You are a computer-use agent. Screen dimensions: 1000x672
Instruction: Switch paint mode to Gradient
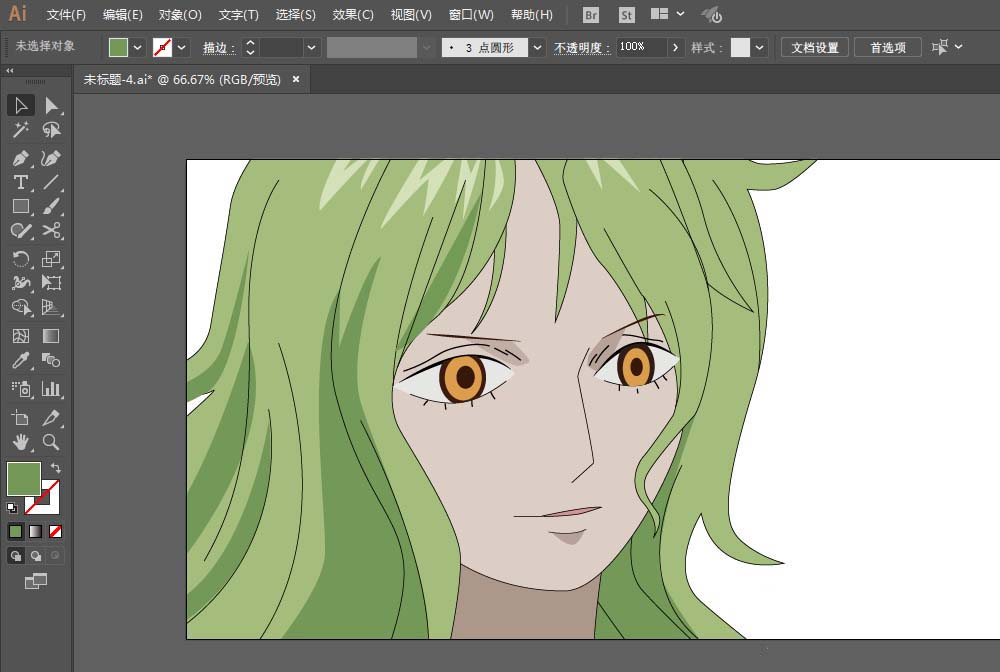point(35,531)
